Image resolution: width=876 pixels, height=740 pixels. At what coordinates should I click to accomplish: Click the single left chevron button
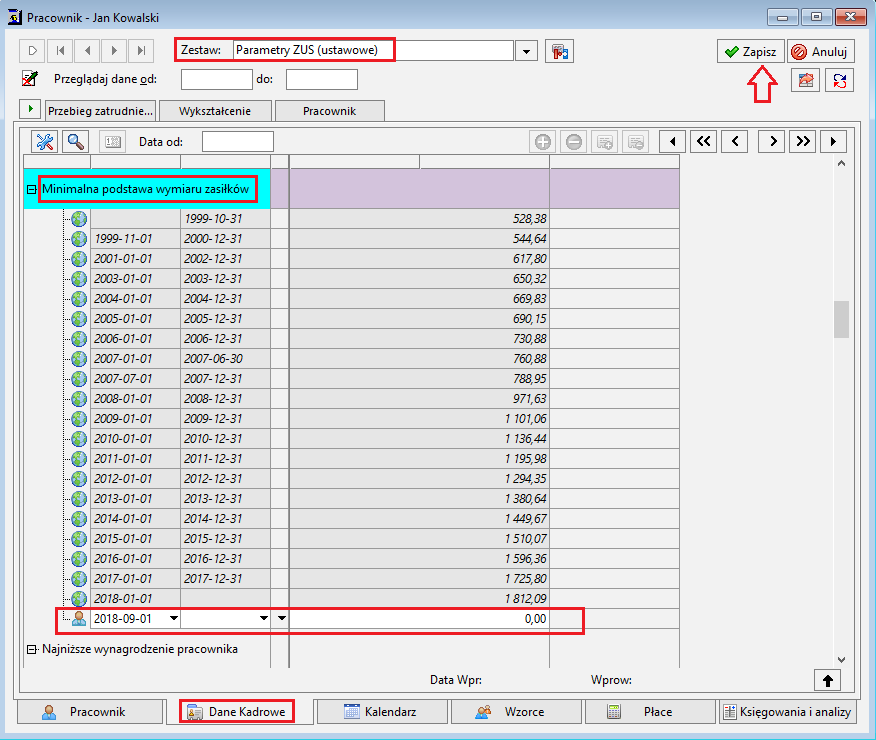(735, 141)
